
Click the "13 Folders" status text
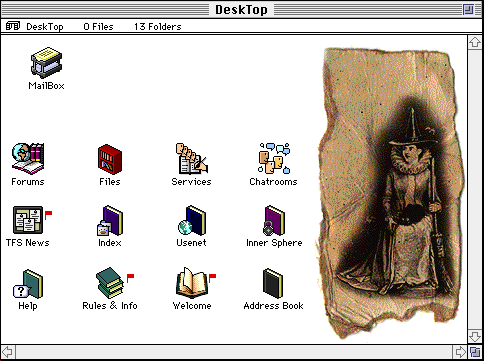click(x=158, y=27)
